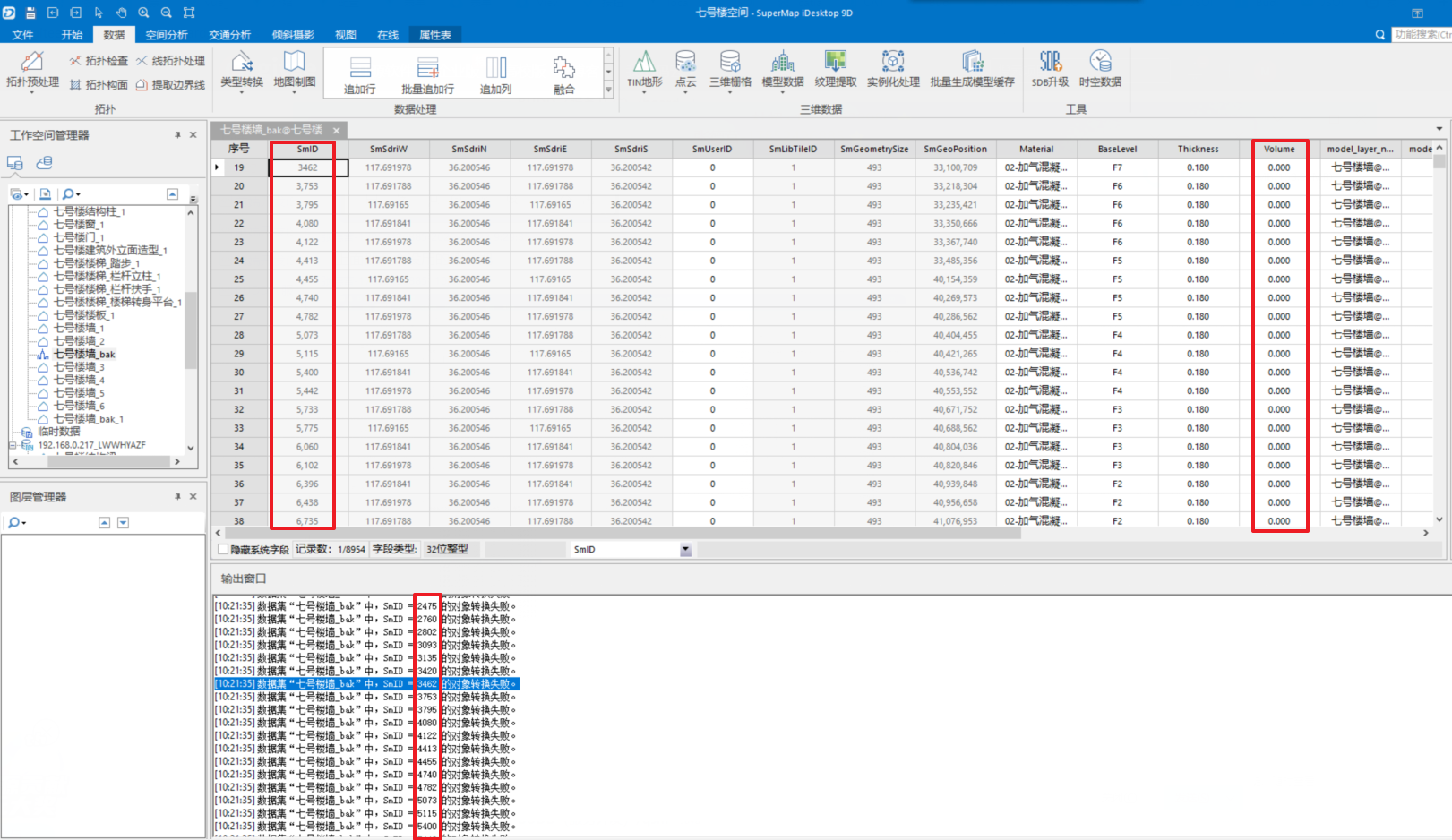
Task: Open the 文件 menu
Action: [x=22, y=35]
